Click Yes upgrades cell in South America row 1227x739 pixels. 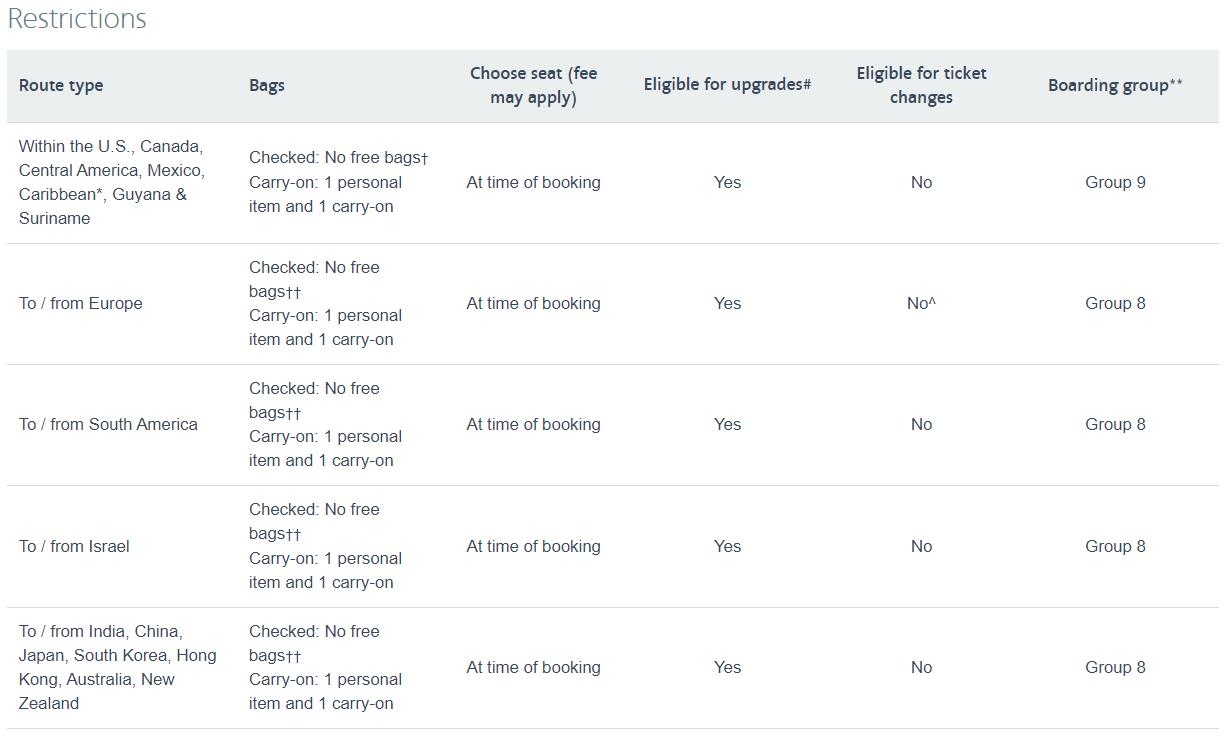click(727, 425)
